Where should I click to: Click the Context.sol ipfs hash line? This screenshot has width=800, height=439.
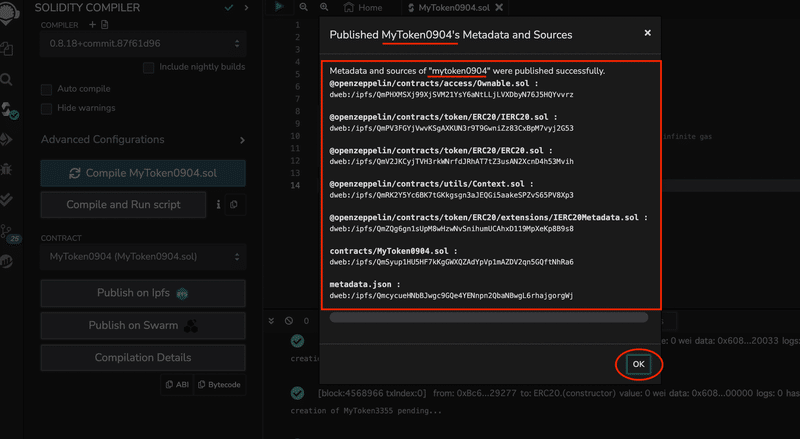pos(451,195)
